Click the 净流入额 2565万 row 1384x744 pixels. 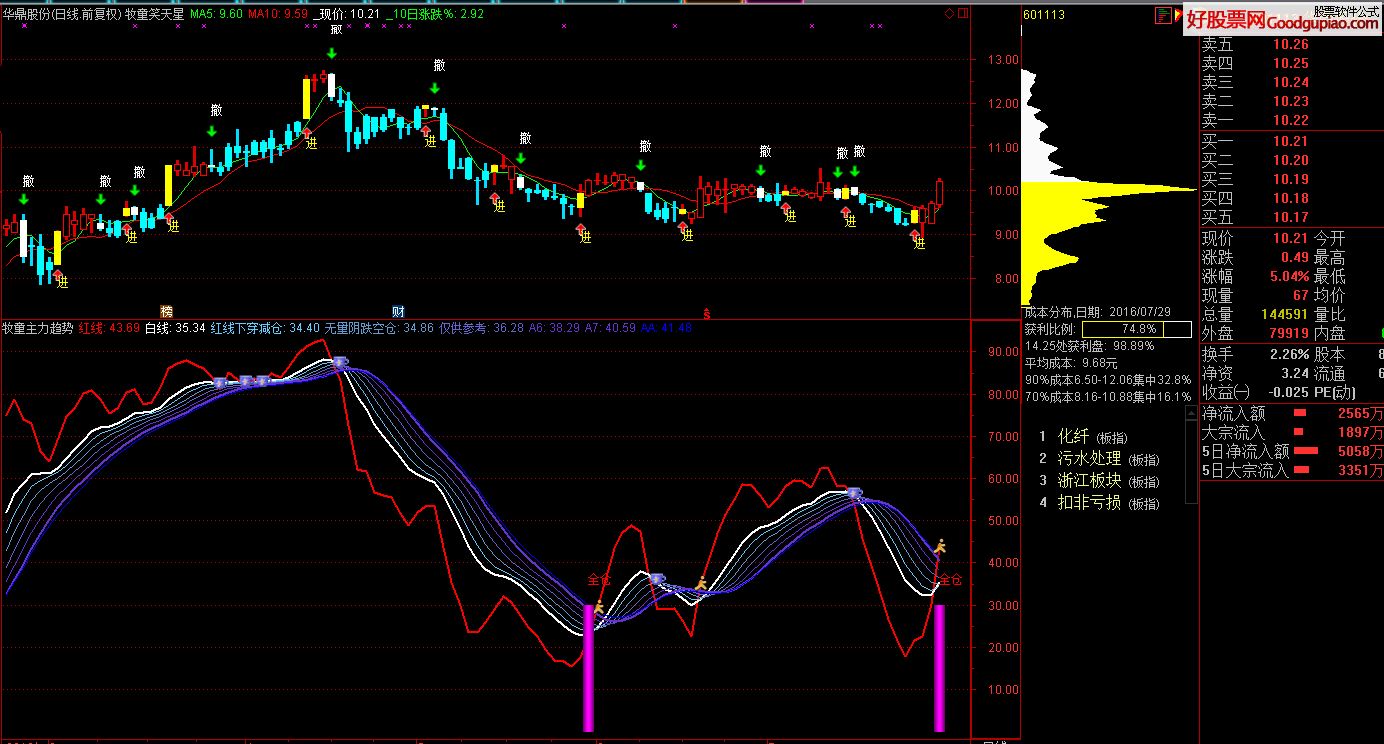click(1292, 413)
